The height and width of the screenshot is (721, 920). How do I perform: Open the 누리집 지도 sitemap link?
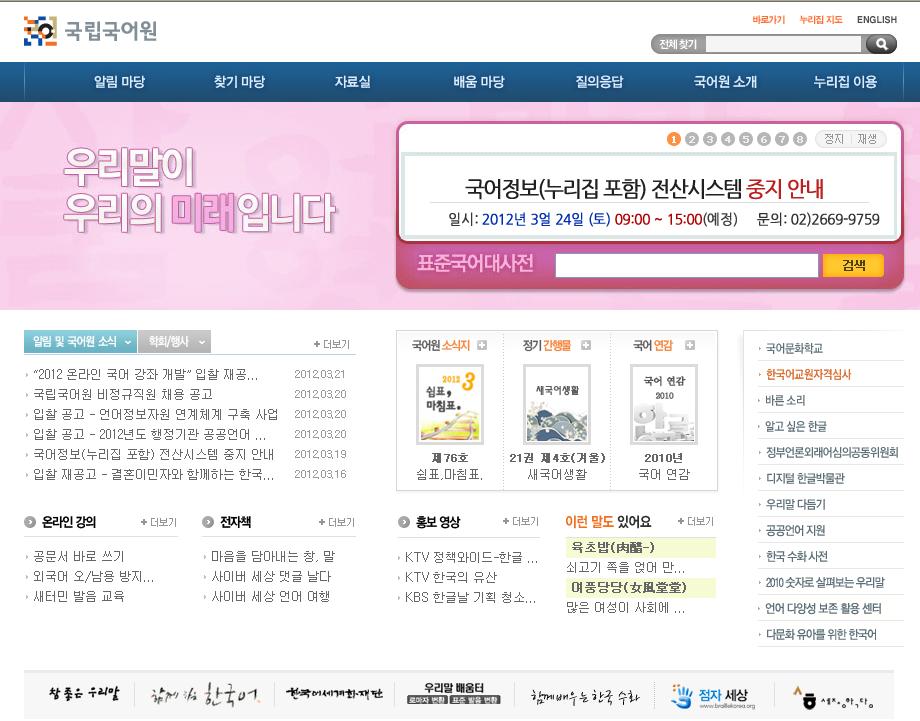(821, 19)
